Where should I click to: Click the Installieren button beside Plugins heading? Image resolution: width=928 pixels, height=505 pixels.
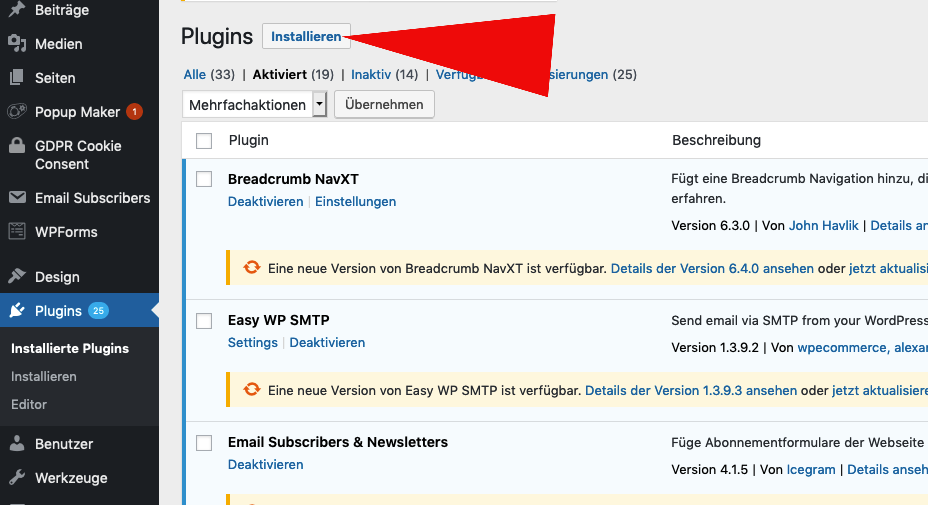306,37
